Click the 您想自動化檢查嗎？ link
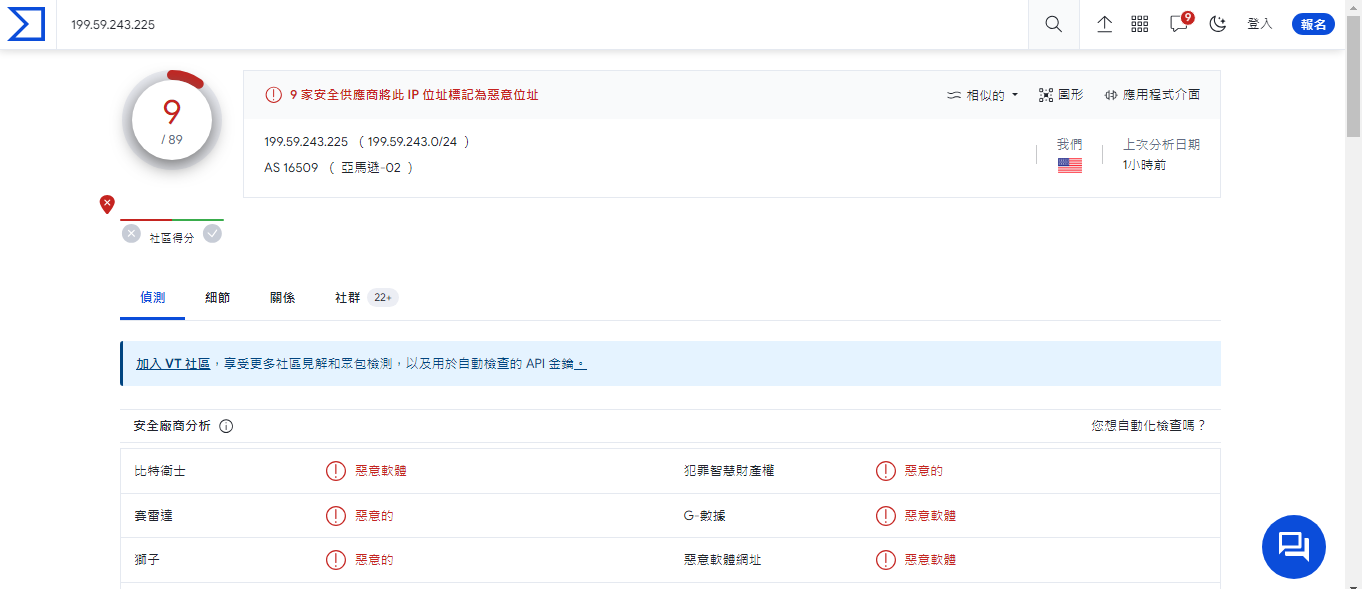 click(1149, 426)
